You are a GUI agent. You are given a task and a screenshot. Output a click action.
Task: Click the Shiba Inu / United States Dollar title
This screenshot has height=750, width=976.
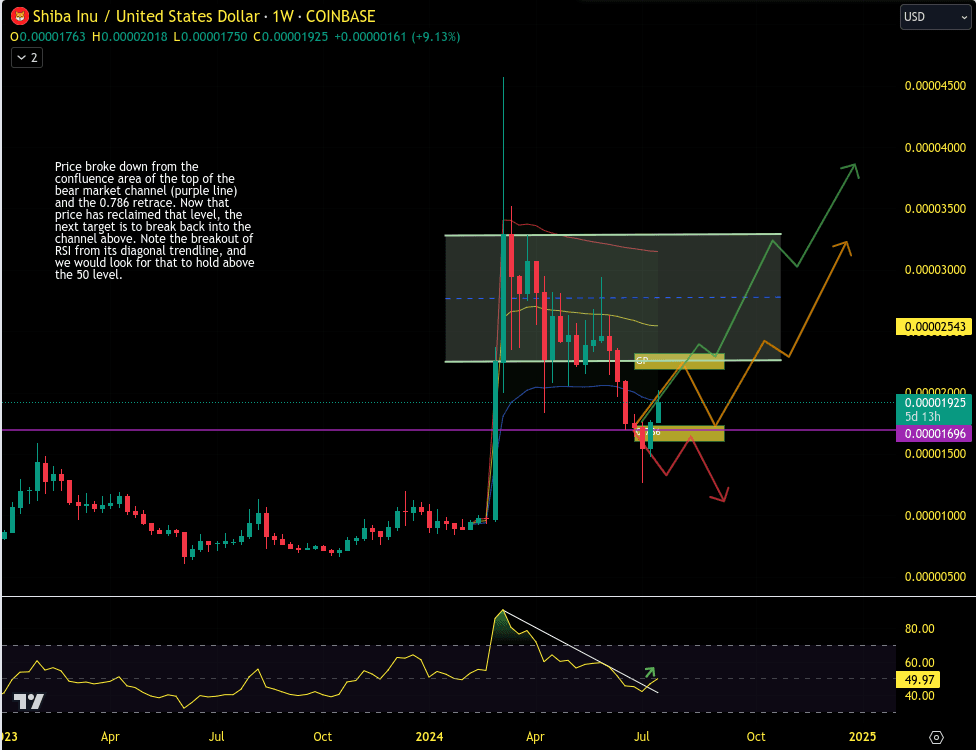click(x=146, y=16)
